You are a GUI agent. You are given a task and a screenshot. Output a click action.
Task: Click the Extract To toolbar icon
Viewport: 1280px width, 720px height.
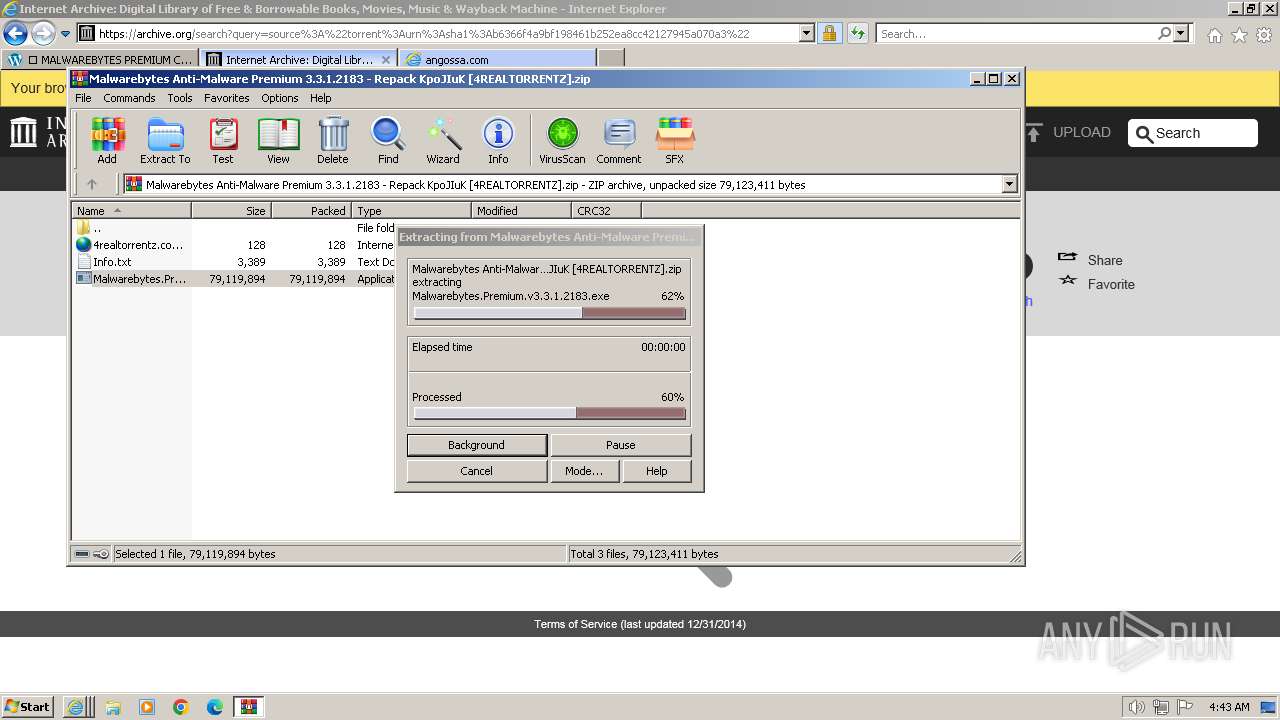tap(165, 140)
